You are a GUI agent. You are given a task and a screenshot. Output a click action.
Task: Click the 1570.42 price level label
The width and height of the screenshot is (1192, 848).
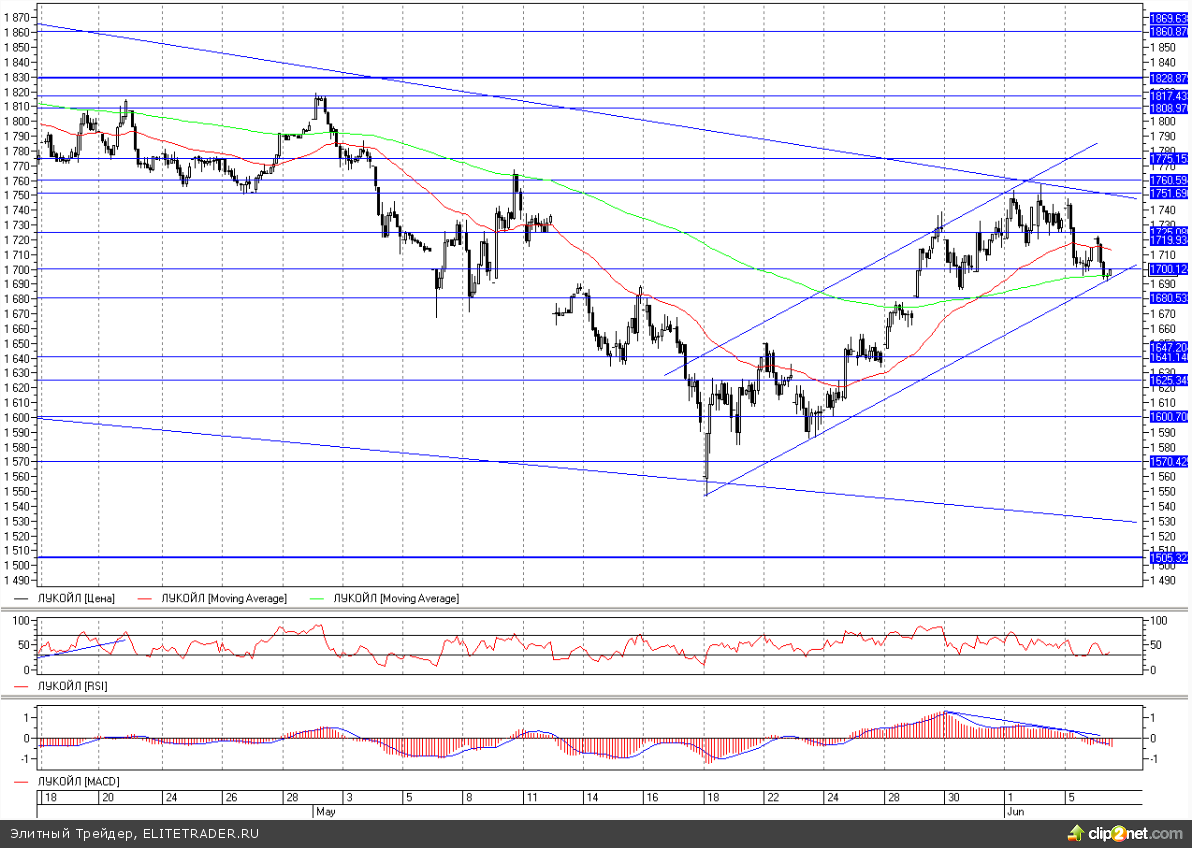1168,461
